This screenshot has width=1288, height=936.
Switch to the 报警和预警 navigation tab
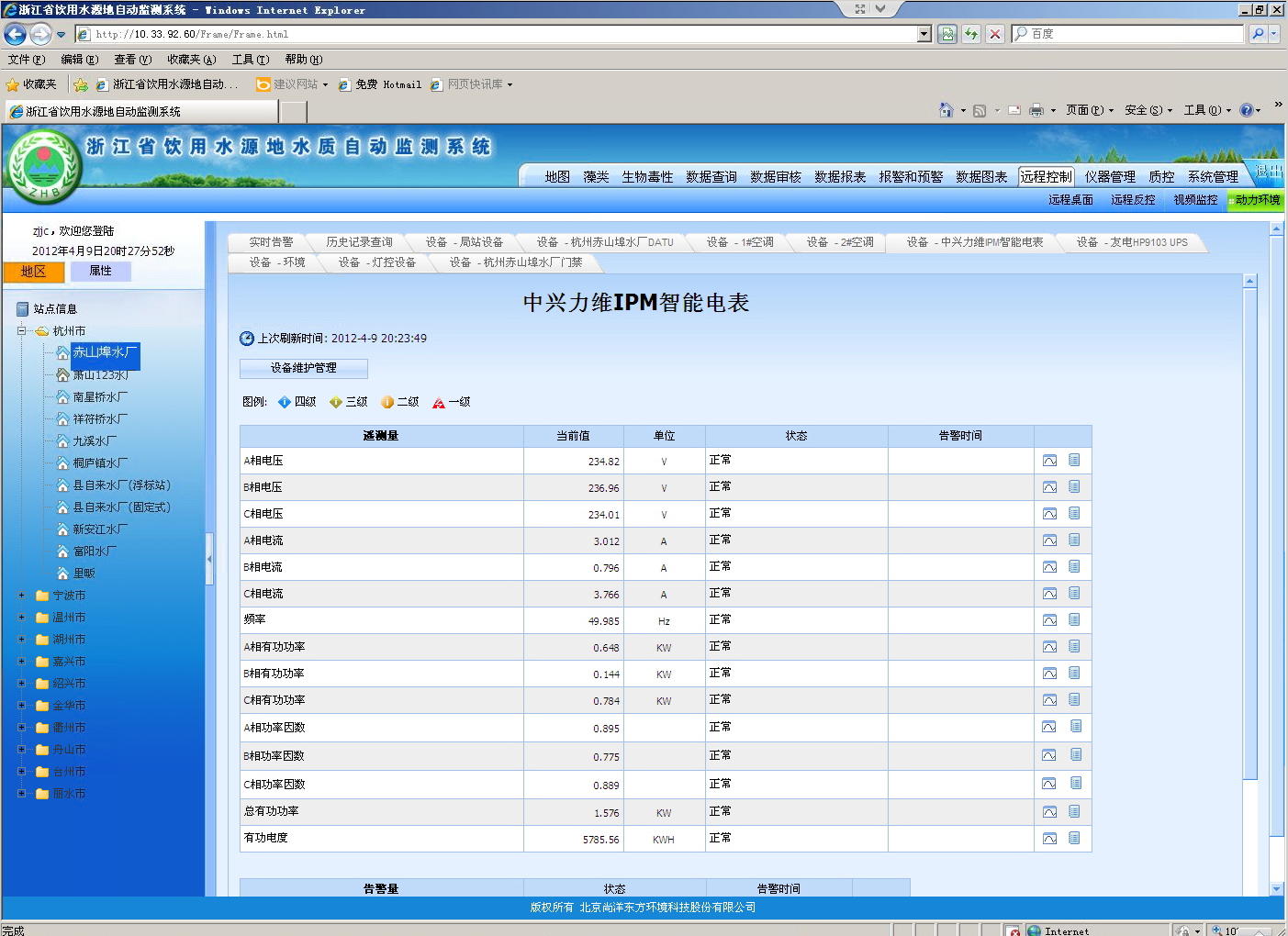(911, 177)
